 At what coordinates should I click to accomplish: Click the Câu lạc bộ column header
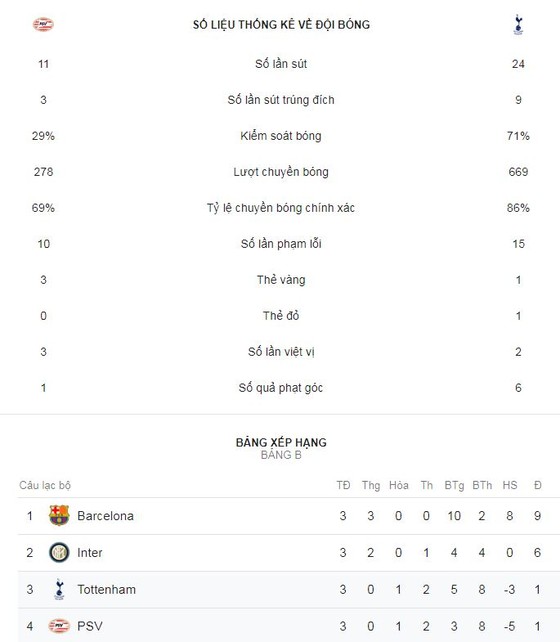pos(45,485)
